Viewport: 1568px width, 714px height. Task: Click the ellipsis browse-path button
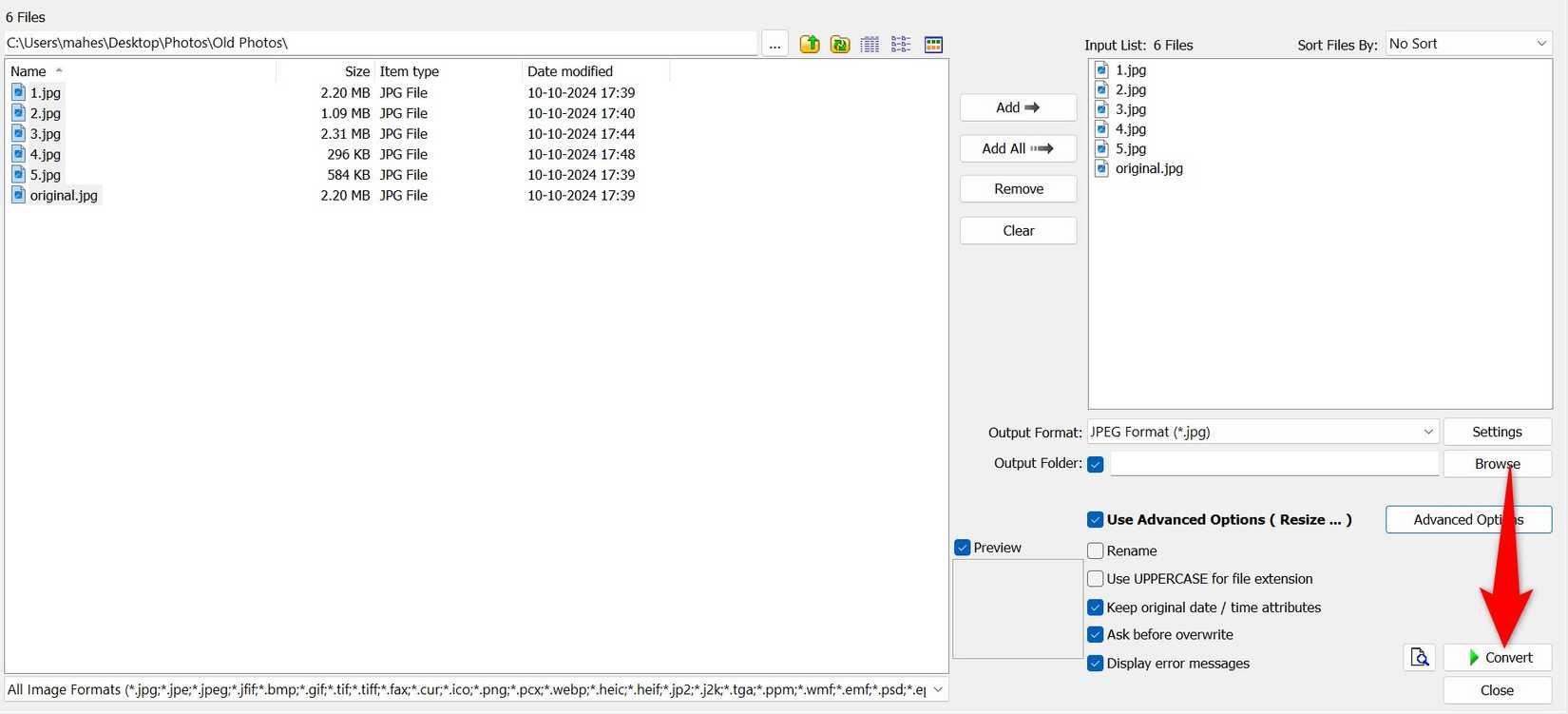(774, 45)
